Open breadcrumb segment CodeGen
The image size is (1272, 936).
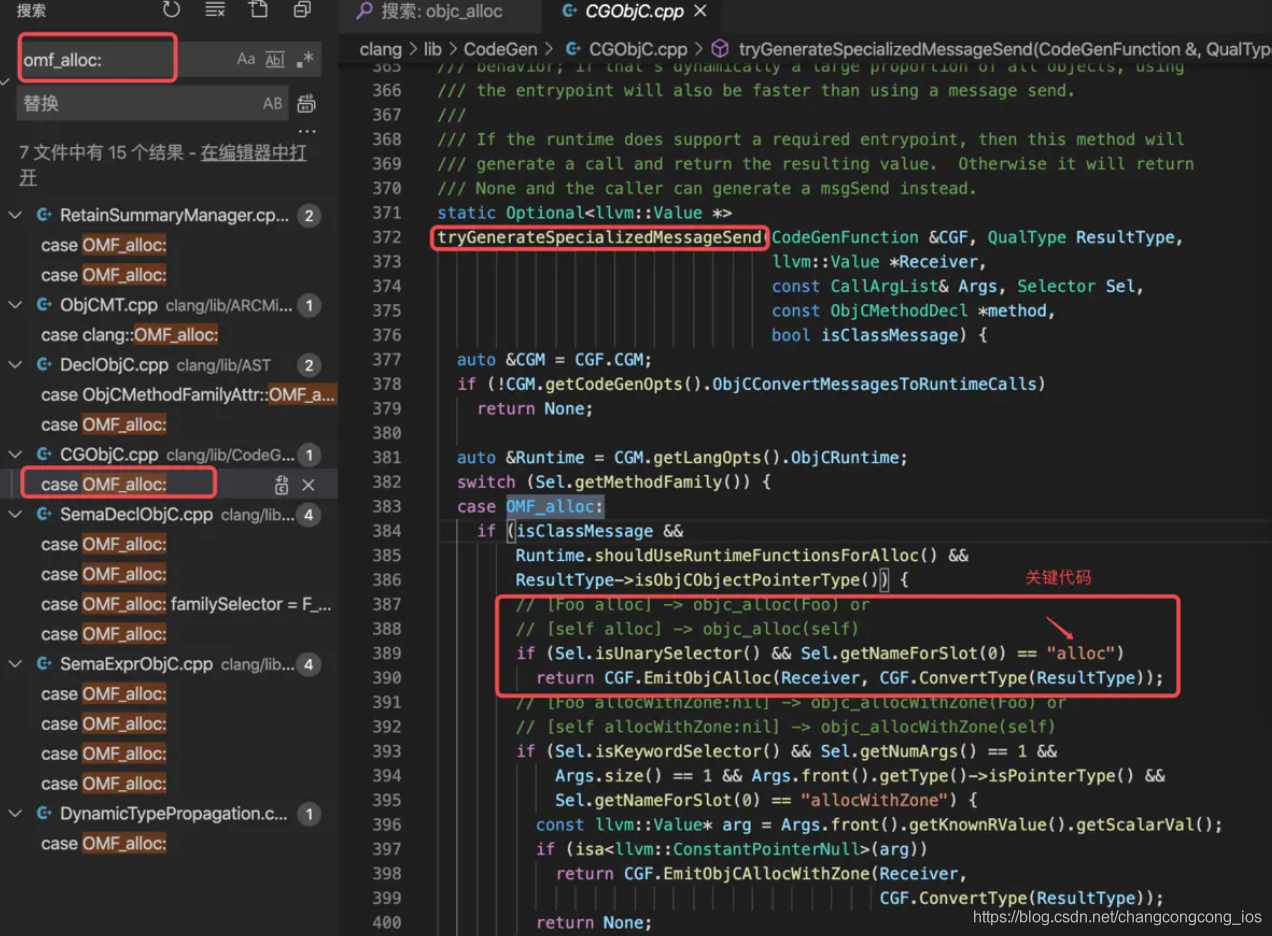(500, 48)
